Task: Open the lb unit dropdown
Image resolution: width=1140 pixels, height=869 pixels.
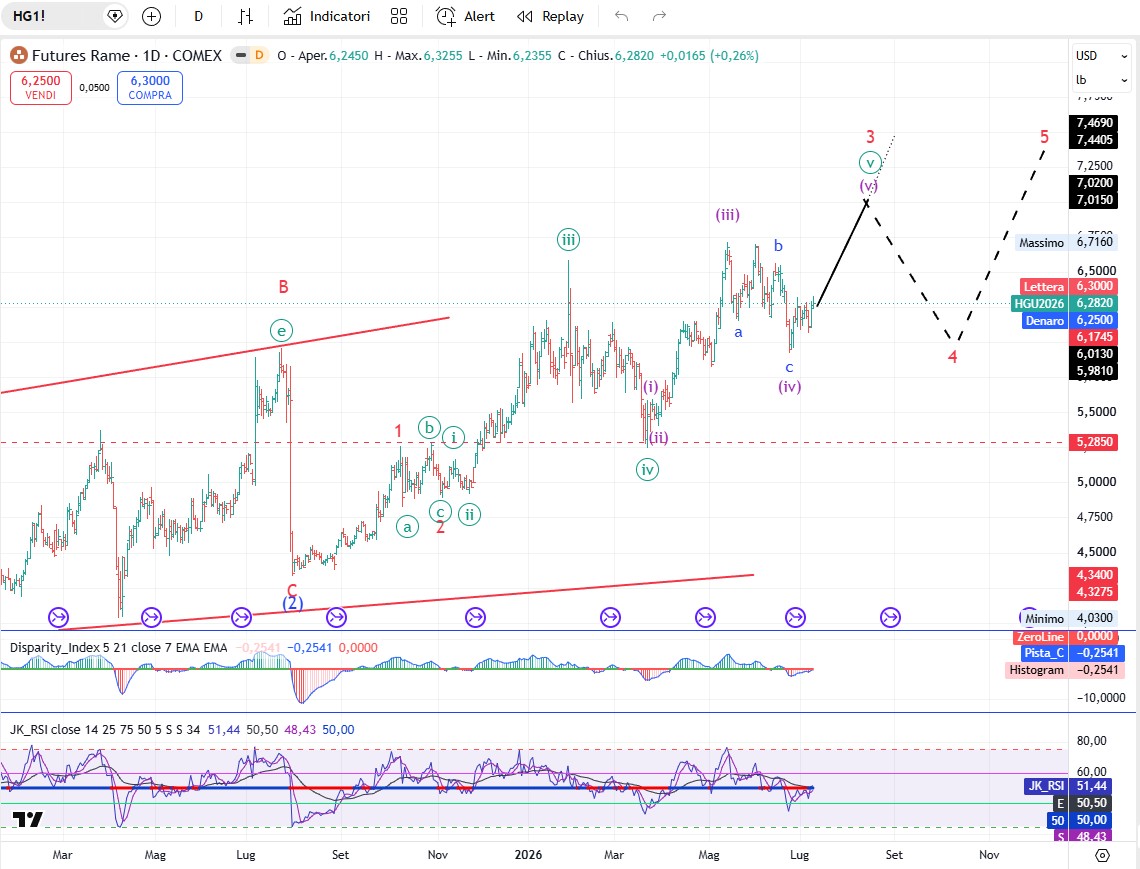Action: [1101, 80]
